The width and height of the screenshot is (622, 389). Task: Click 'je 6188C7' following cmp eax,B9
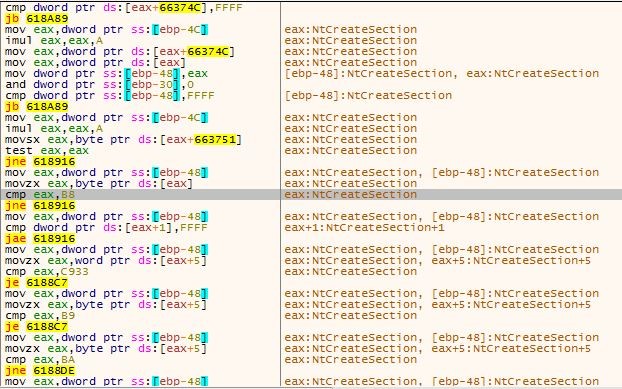36,327
